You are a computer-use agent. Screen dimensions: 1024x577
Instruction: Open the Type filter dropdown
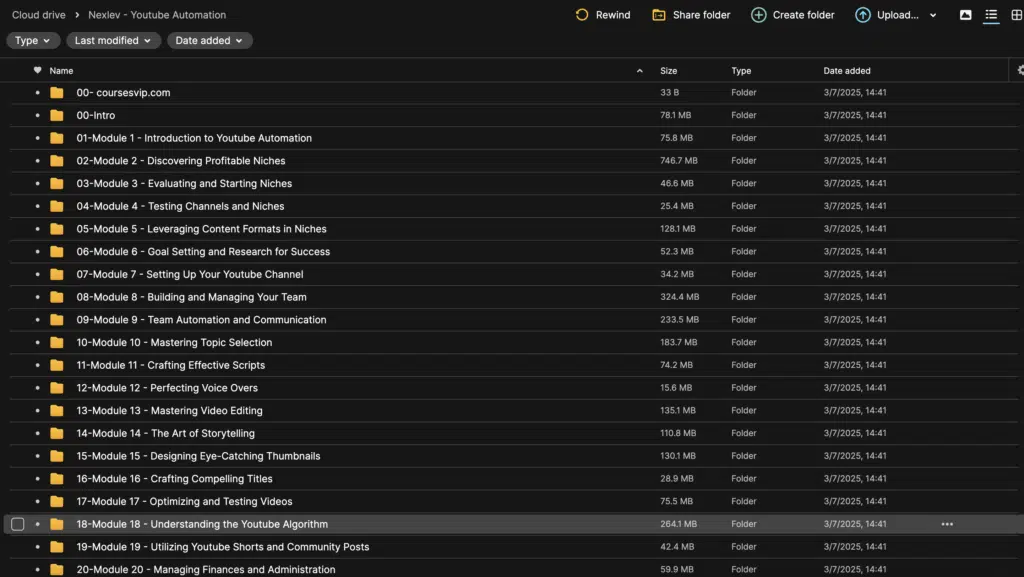click(33, 40)
